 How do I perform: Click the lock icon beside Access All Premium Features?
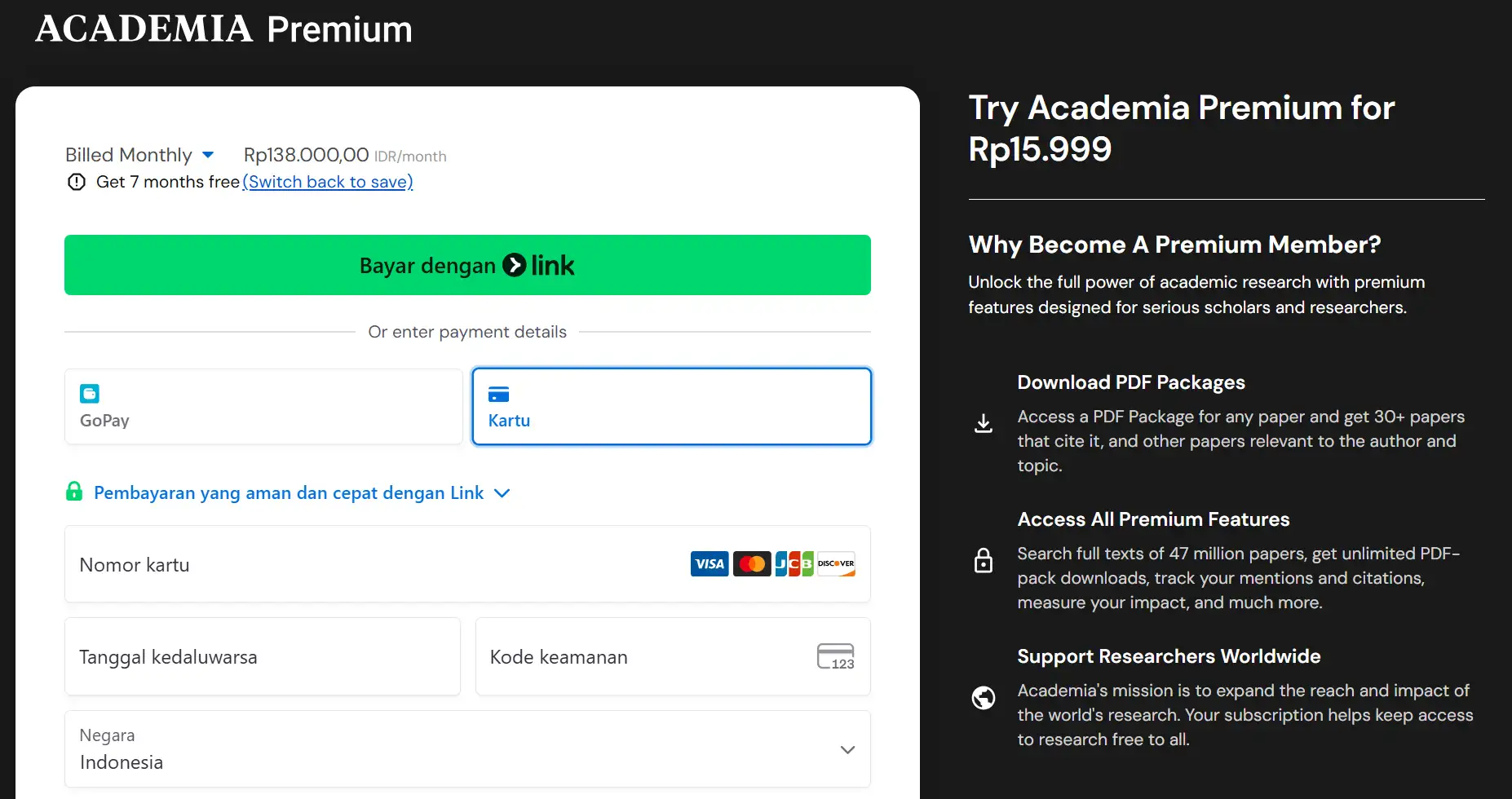point(984,561)
